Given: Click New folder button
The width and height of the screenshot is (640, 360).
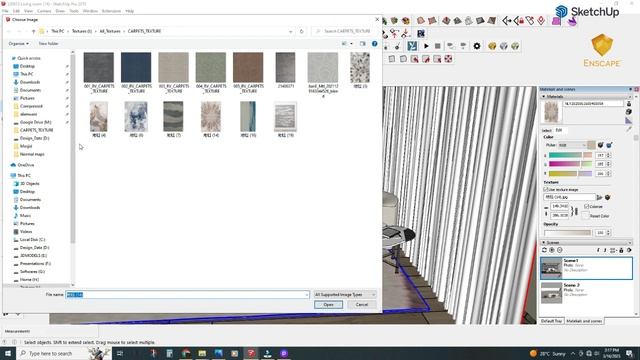Looking at the screenshot, I should point(49,44).
